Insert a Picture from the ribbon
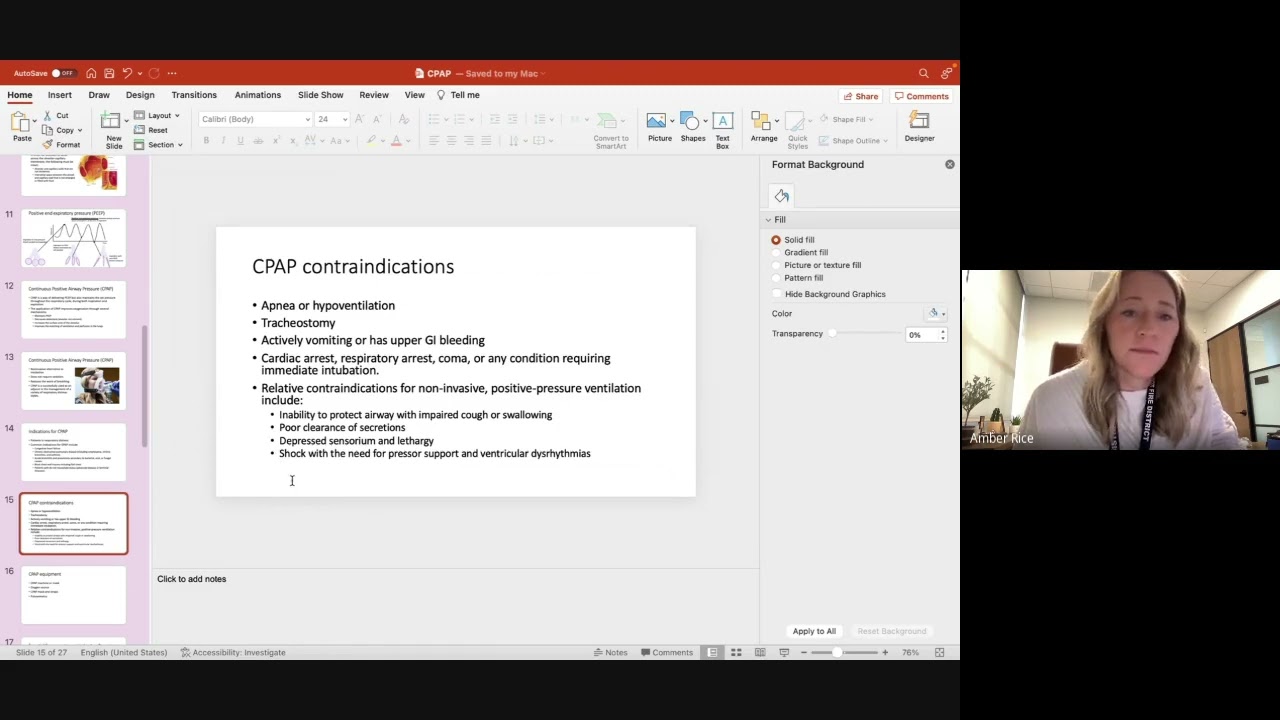This screenshot has height=720, width=1280. tap(659, 127)
